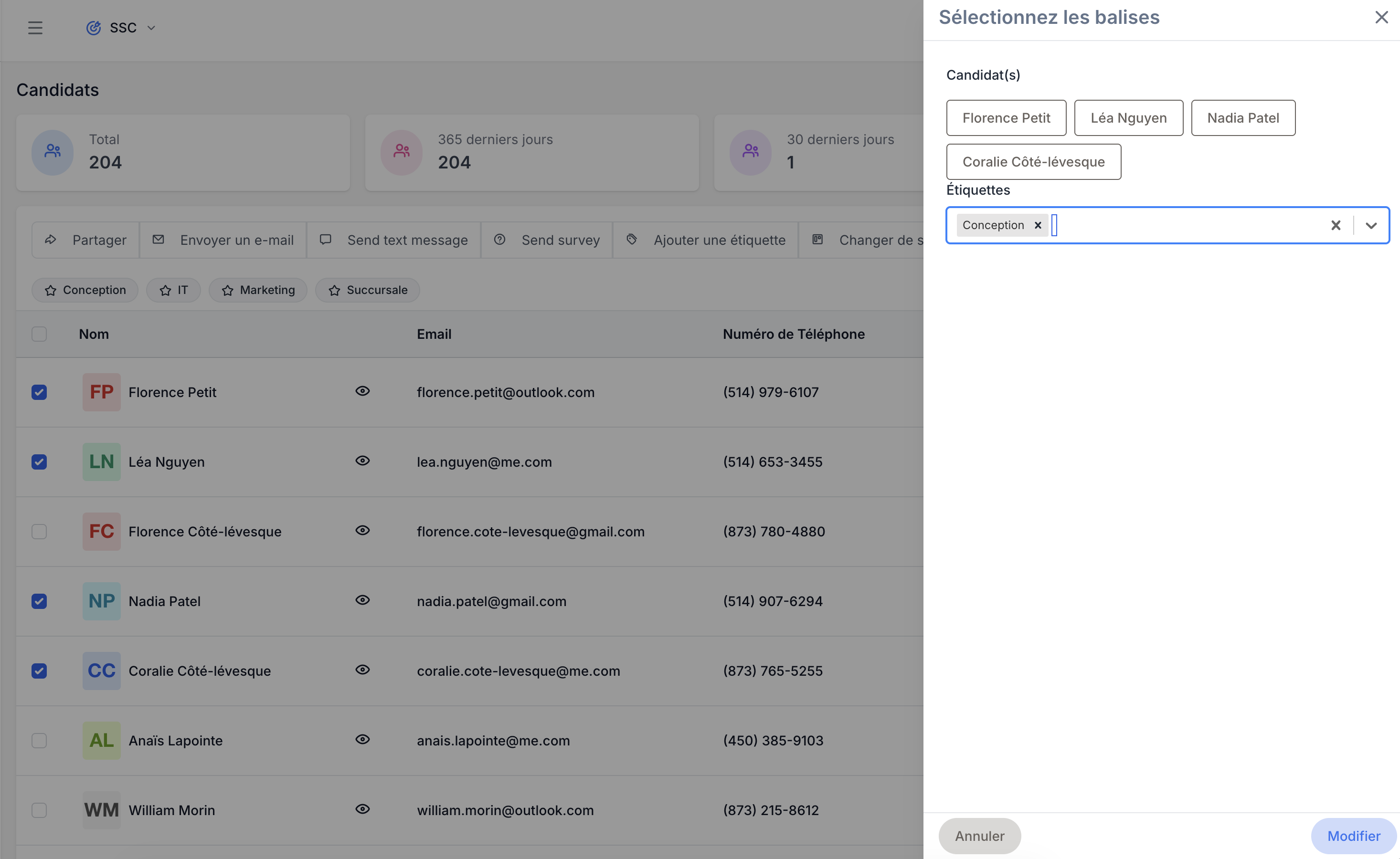Check Florence Côté-lévesque row checkbox
The height and width of the screenshot is (859, 1400).
point(39,531)
